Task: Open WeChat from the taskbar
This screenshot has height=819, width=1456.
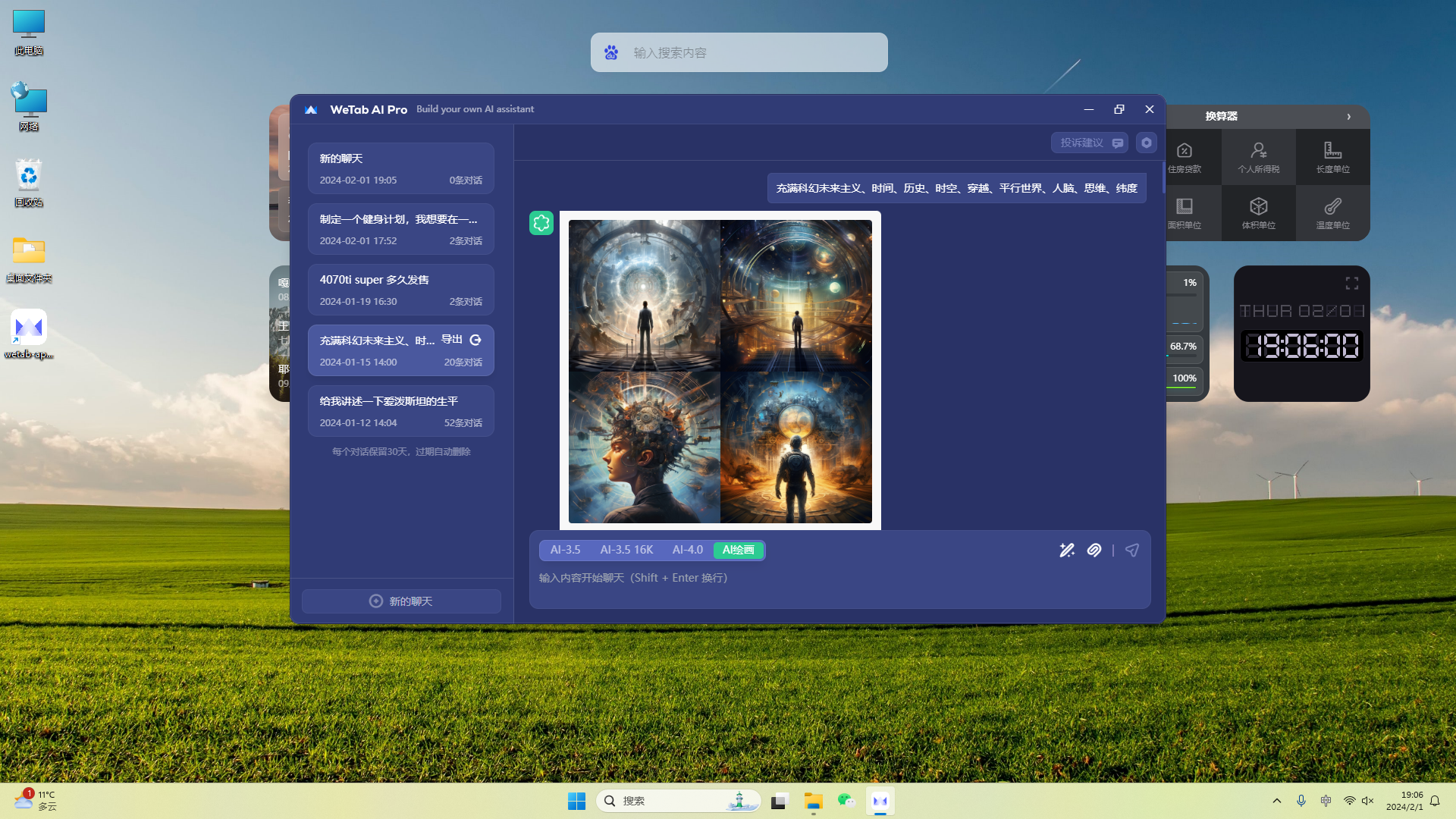Action: [846, 801]
